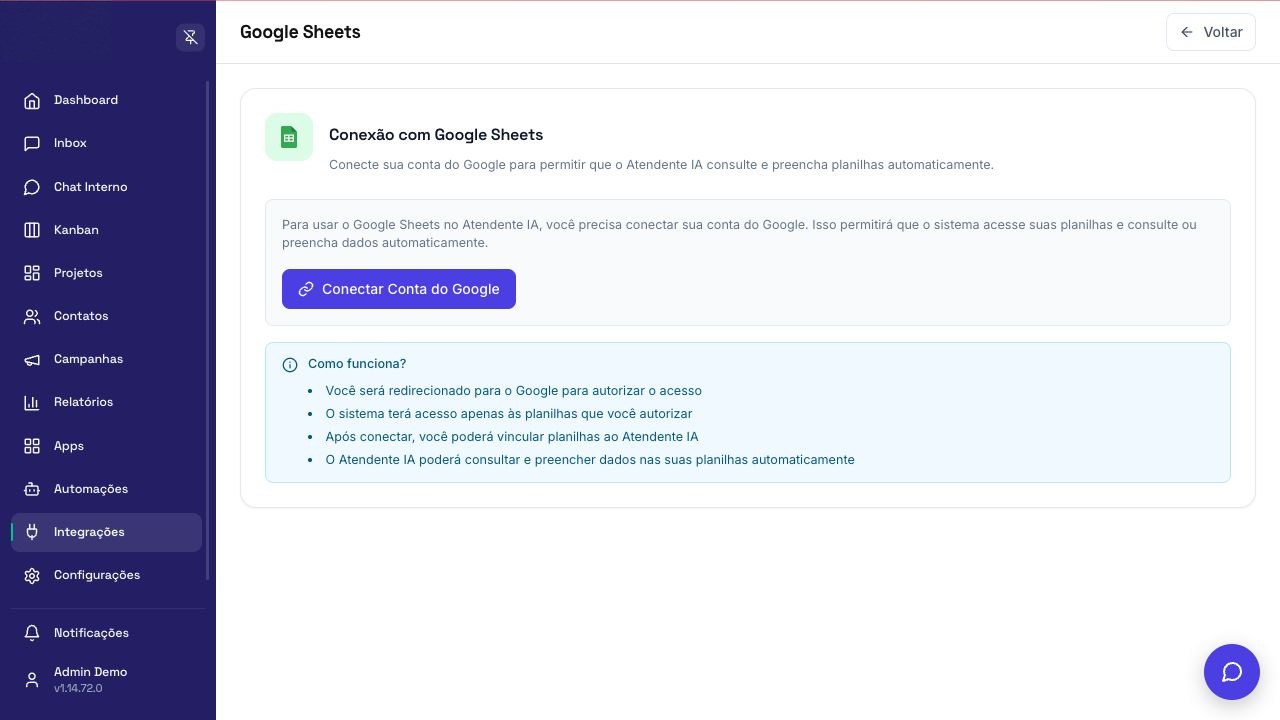Navigate to Contatos
This screenshot has height=720, width=1280.
[x=106, y=316]
